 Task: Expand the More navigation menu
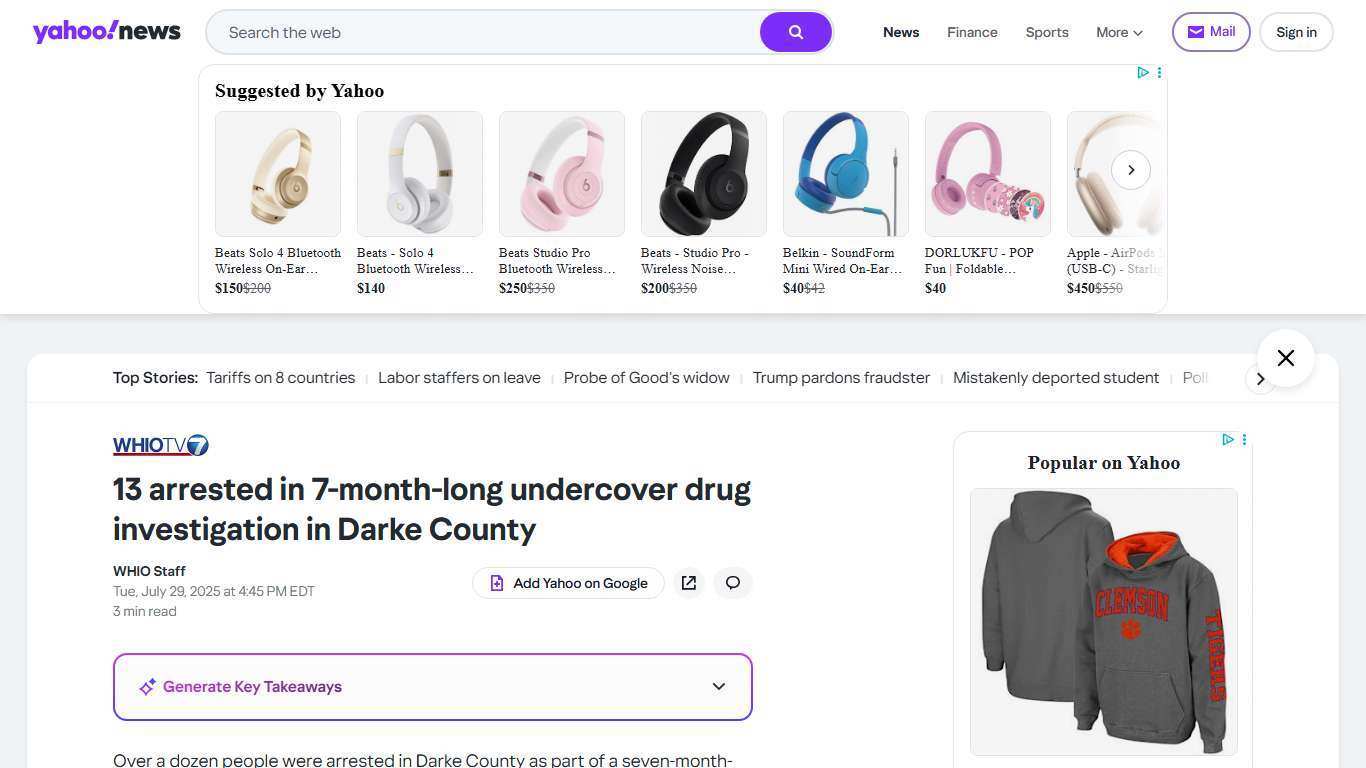(x=1119, y=32)
